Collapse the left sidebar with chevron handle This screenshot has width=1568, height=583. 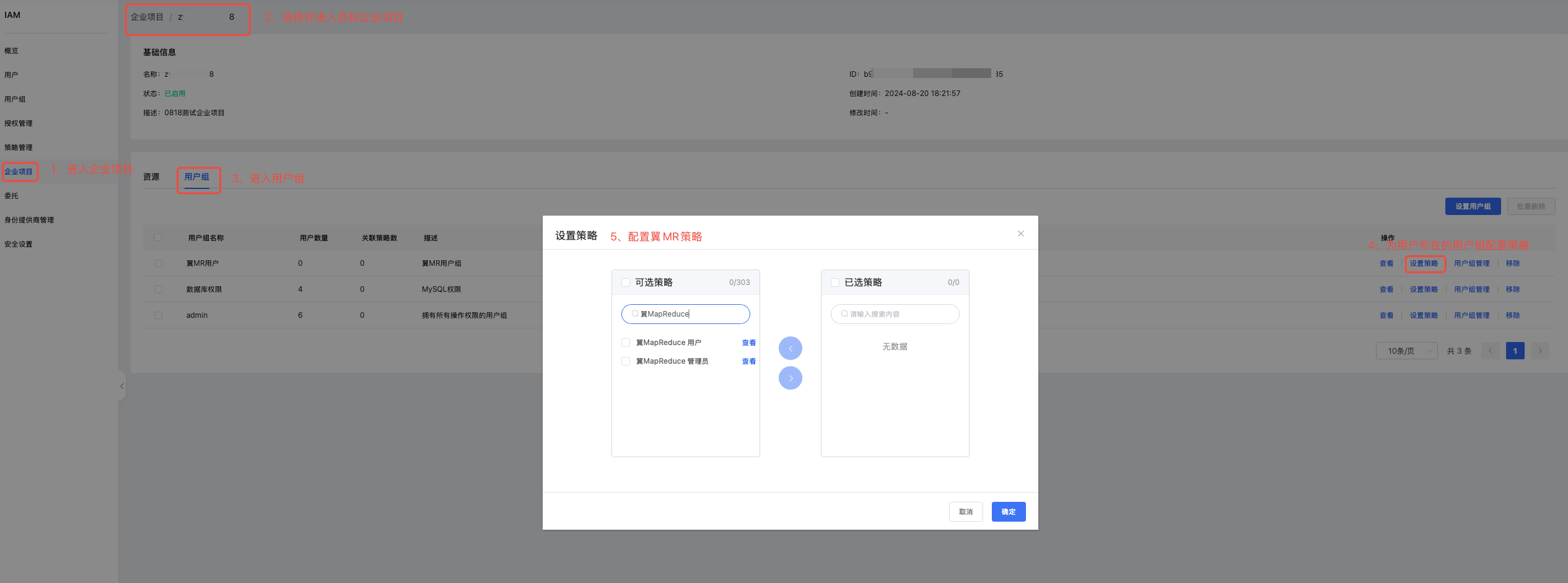122,386
